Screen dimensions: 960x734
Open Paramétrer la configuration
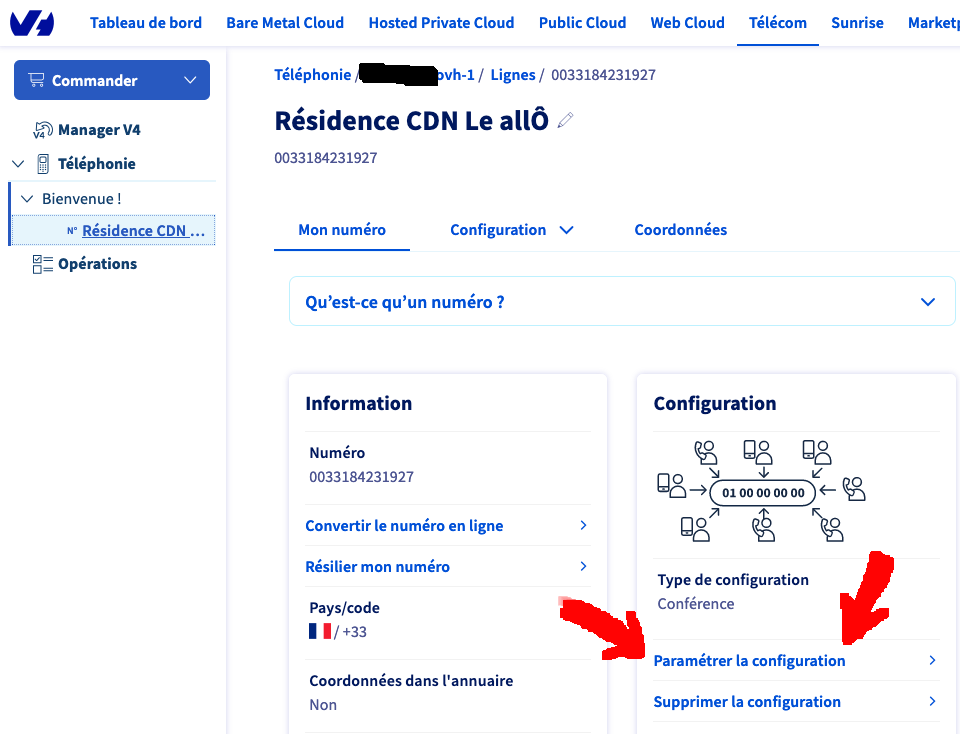coord(749,660)
